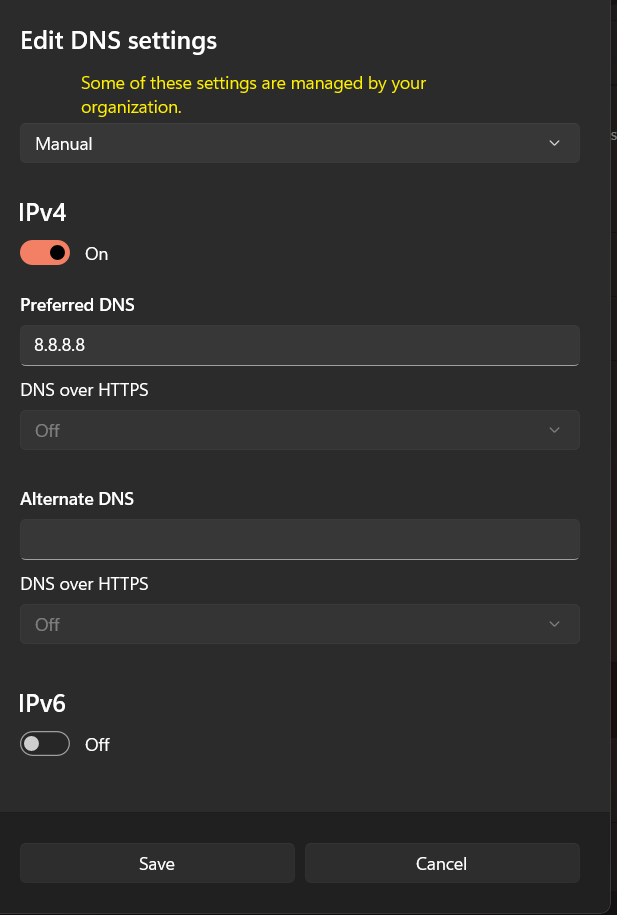Click the "Off" label beside the IPv6 toggle

[97, 744]
